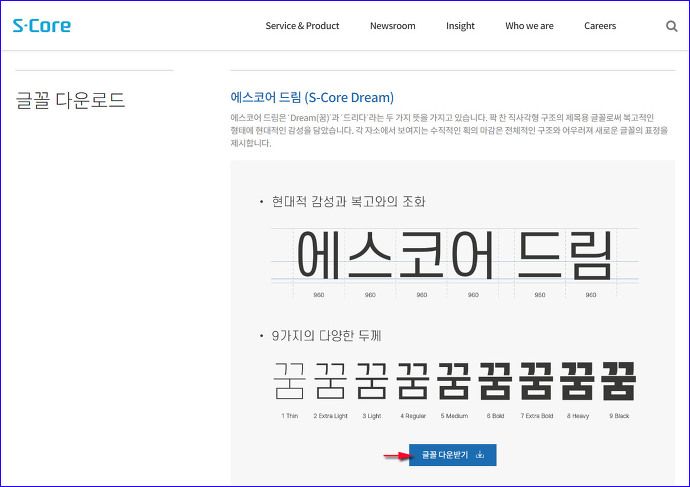Screen dimensions: 690x487
Task: Click the 5 Medium weight label
Action: [454, 416]
